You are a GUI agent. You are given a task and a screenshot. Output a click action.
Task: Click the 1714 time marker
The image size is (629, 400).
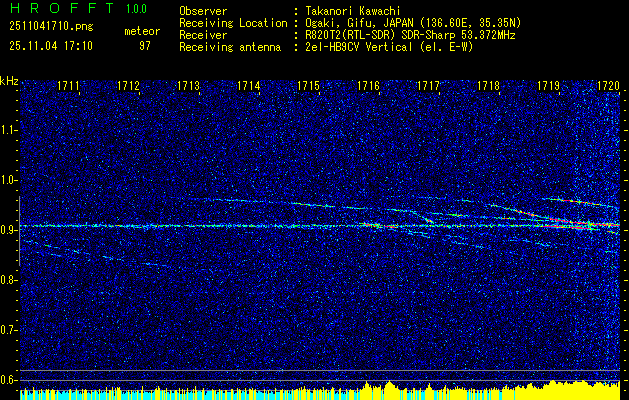pyautogui.click(x=249, y=85)
